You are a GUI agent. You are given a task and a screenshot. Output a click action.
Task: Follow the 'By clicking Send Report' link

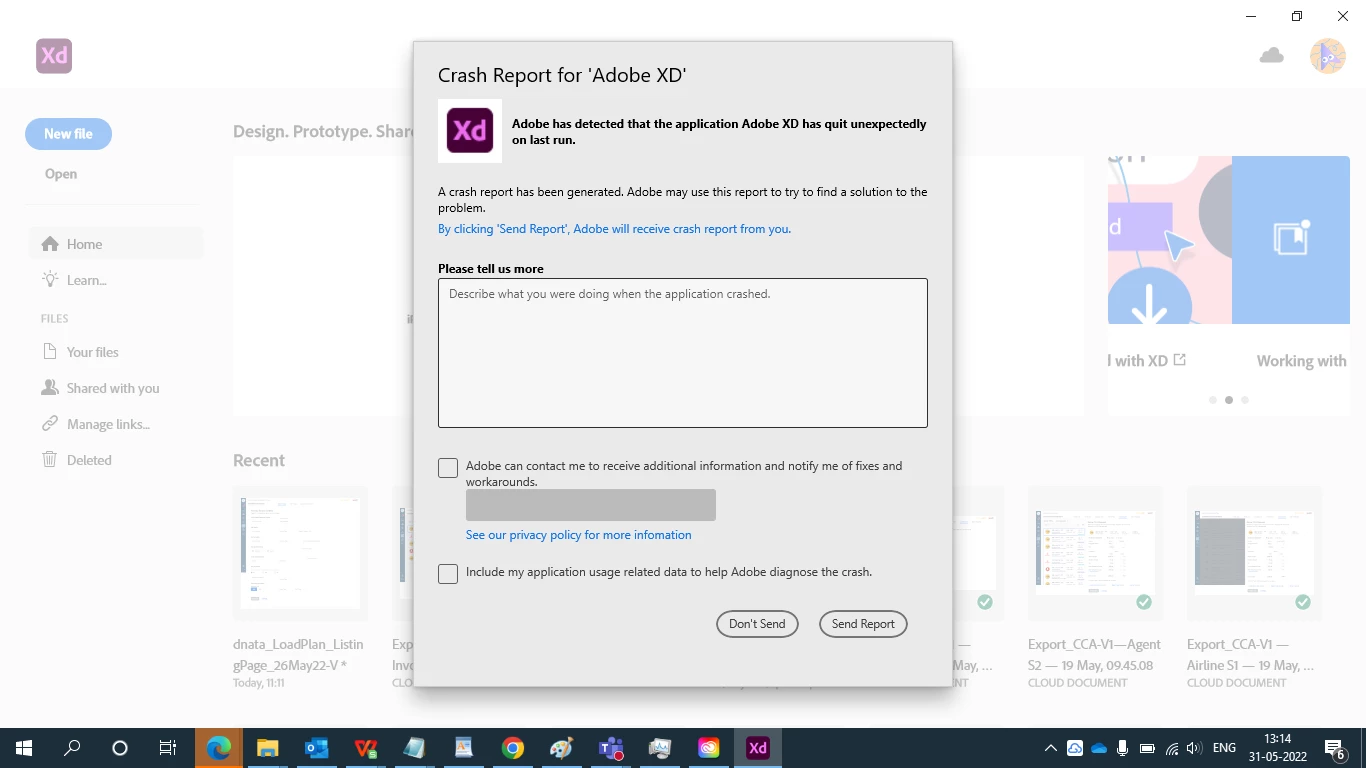click(614, 229)
